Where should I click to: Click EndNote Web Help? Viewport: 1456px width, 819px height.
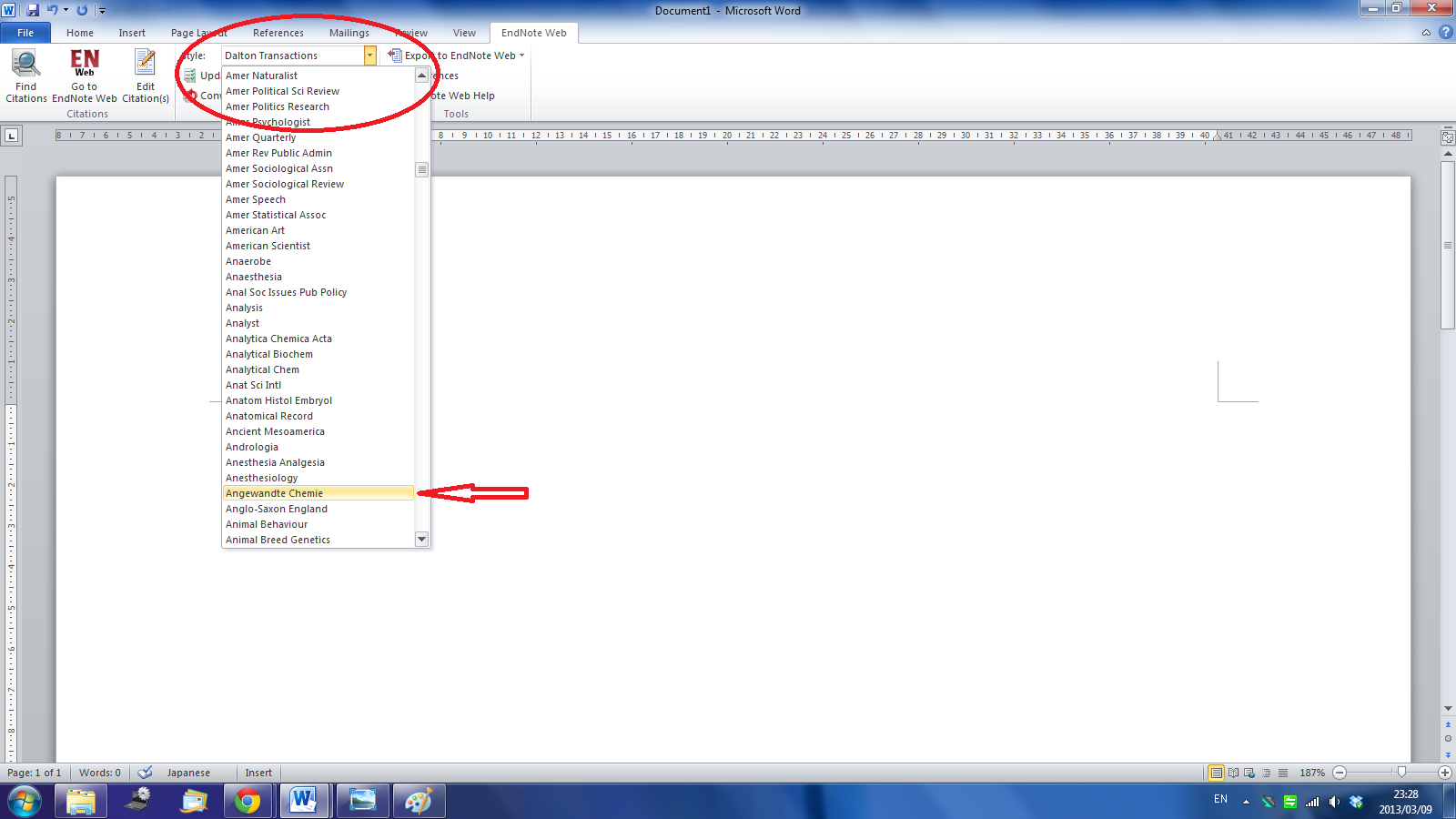point(464,96)
